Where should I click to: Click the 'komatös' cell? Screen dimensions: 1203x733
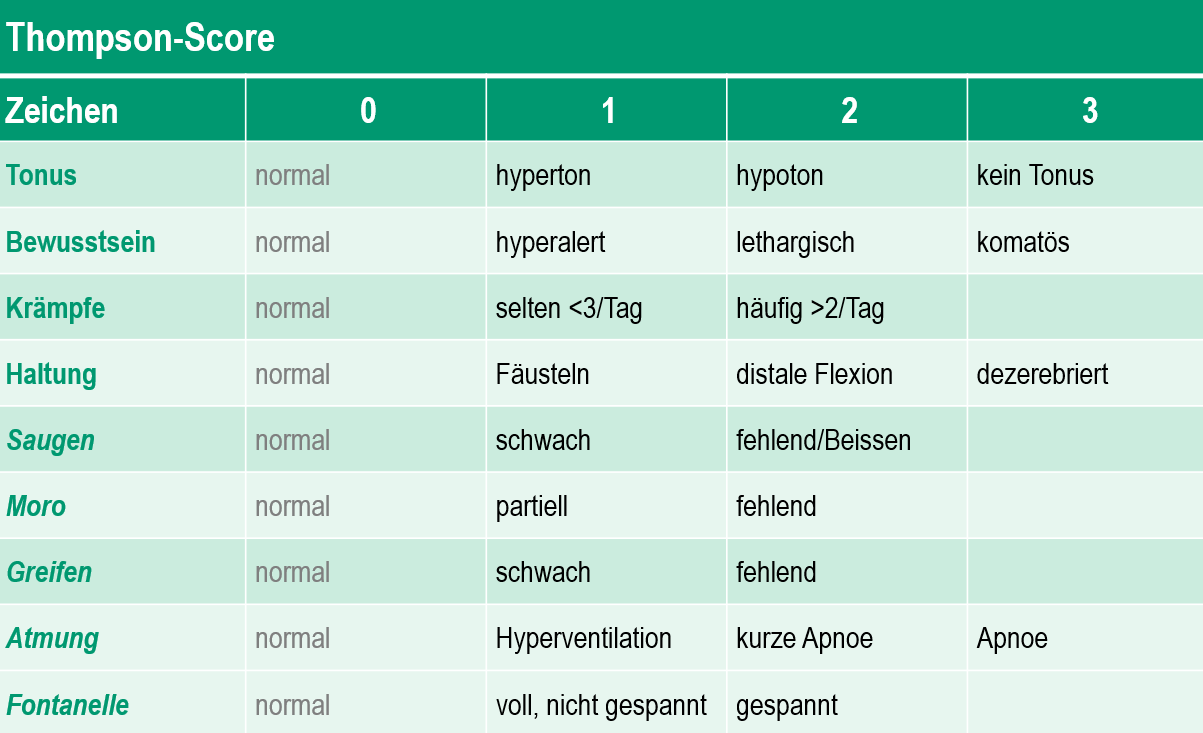point(1023,242)
